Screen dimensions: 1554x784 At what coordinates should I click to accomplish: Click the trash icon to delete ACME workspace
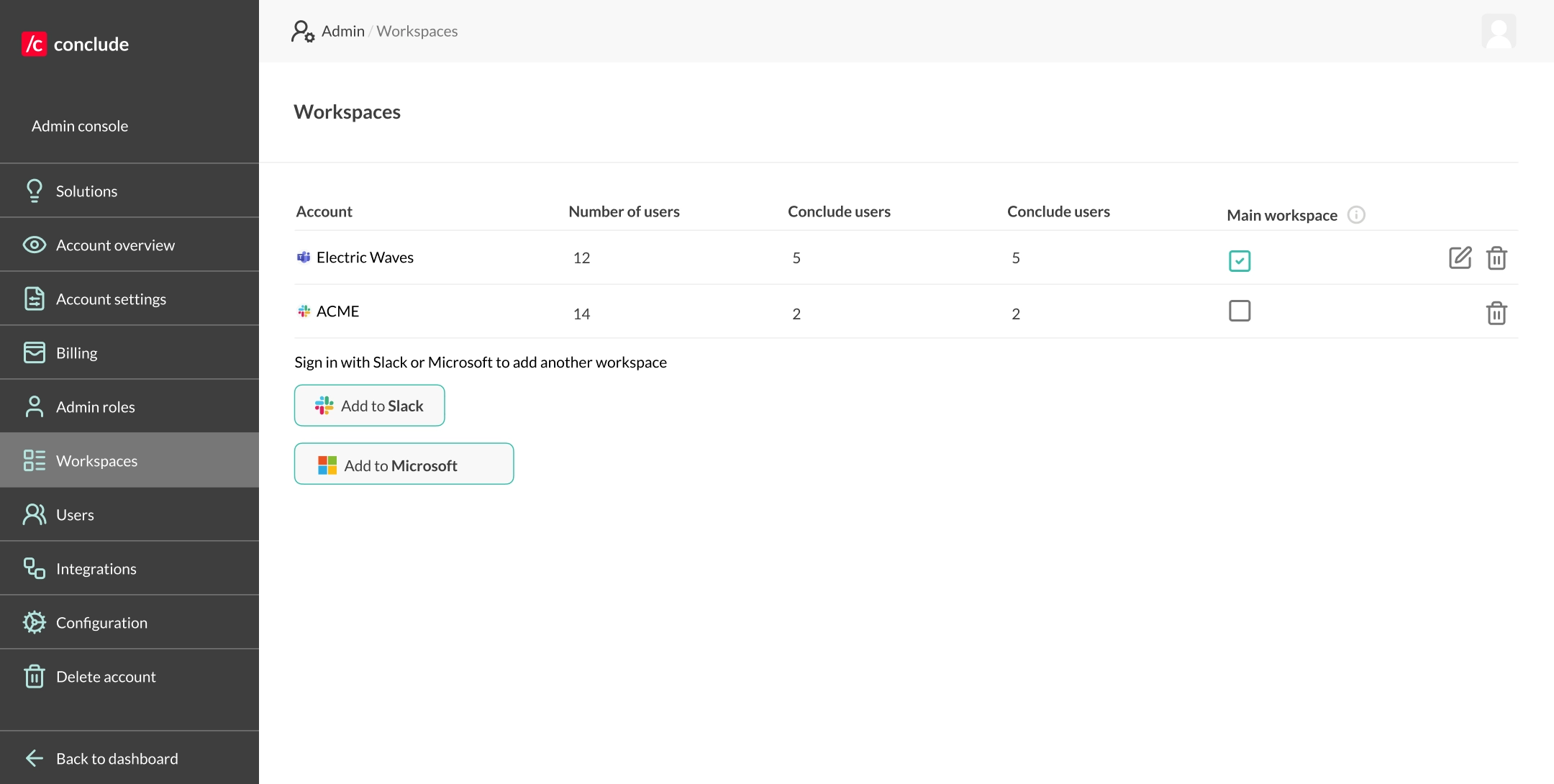click(x=1497, y=313)
